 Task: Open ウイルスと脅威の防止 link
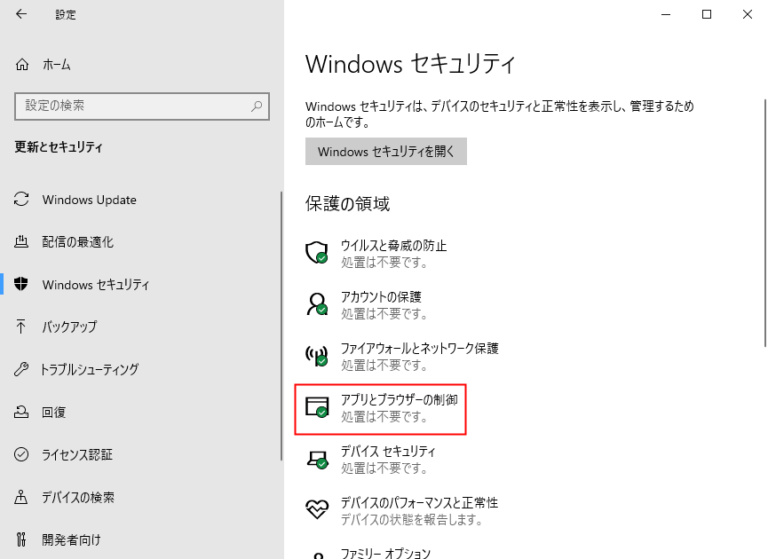(x=394, y=245)
